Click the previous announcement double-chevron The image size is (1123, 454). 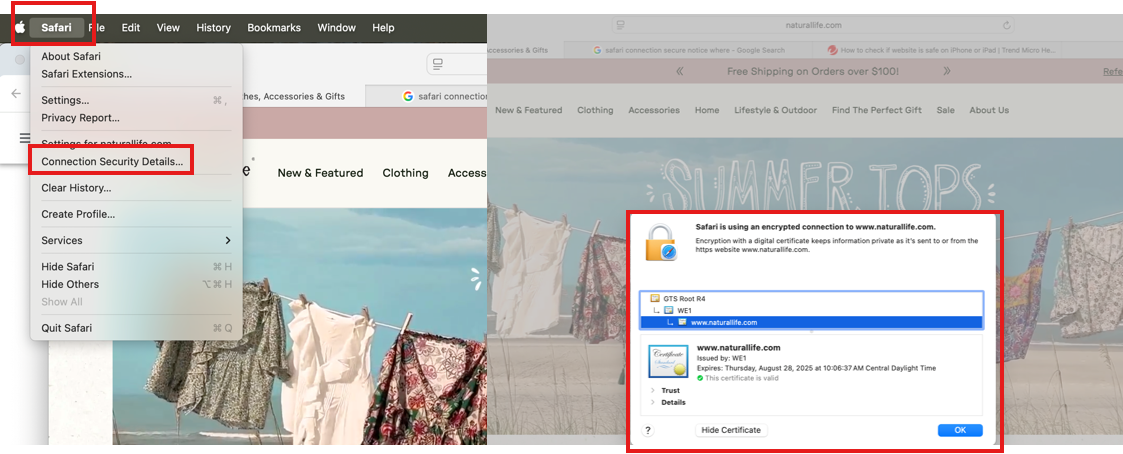point(680,72)
